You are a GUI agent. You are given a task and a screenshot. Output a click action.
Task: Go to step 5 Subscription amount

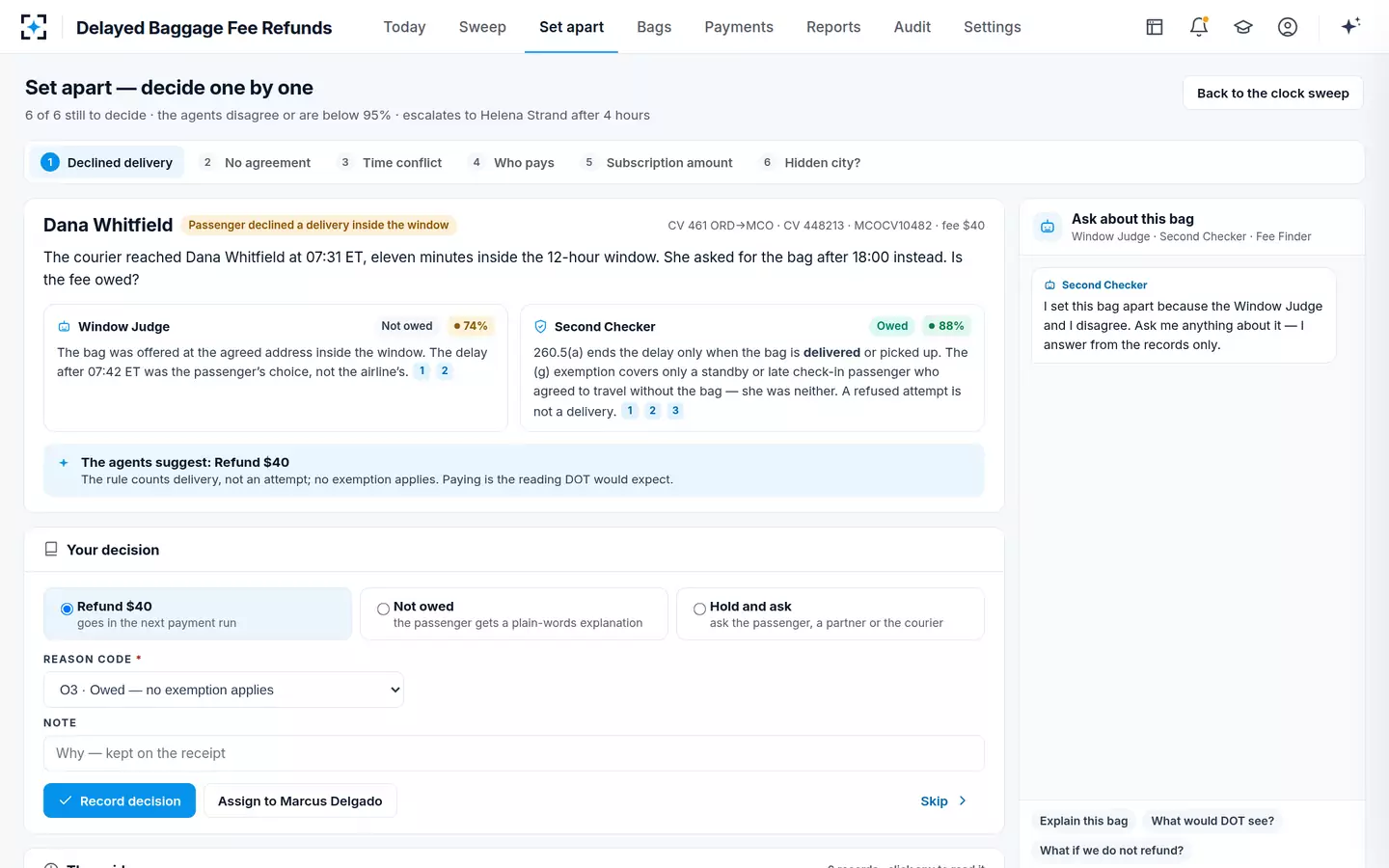pos(658,163)
